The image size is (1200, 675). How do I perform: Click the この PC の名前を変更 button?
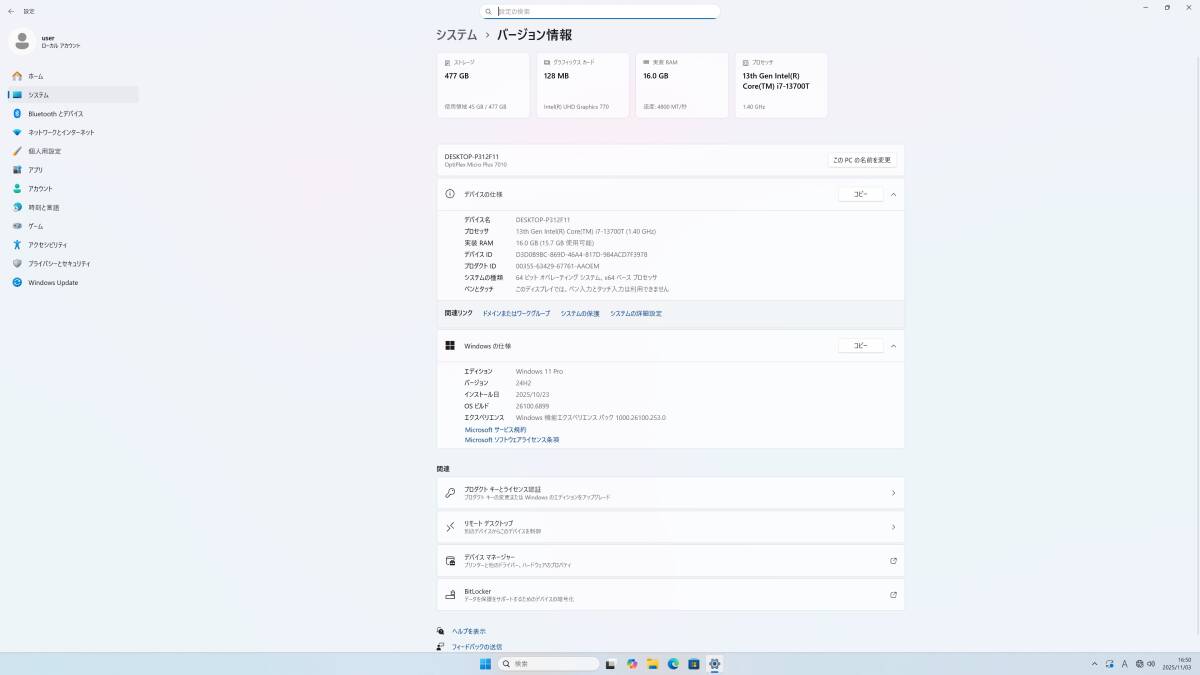(861, 159)
